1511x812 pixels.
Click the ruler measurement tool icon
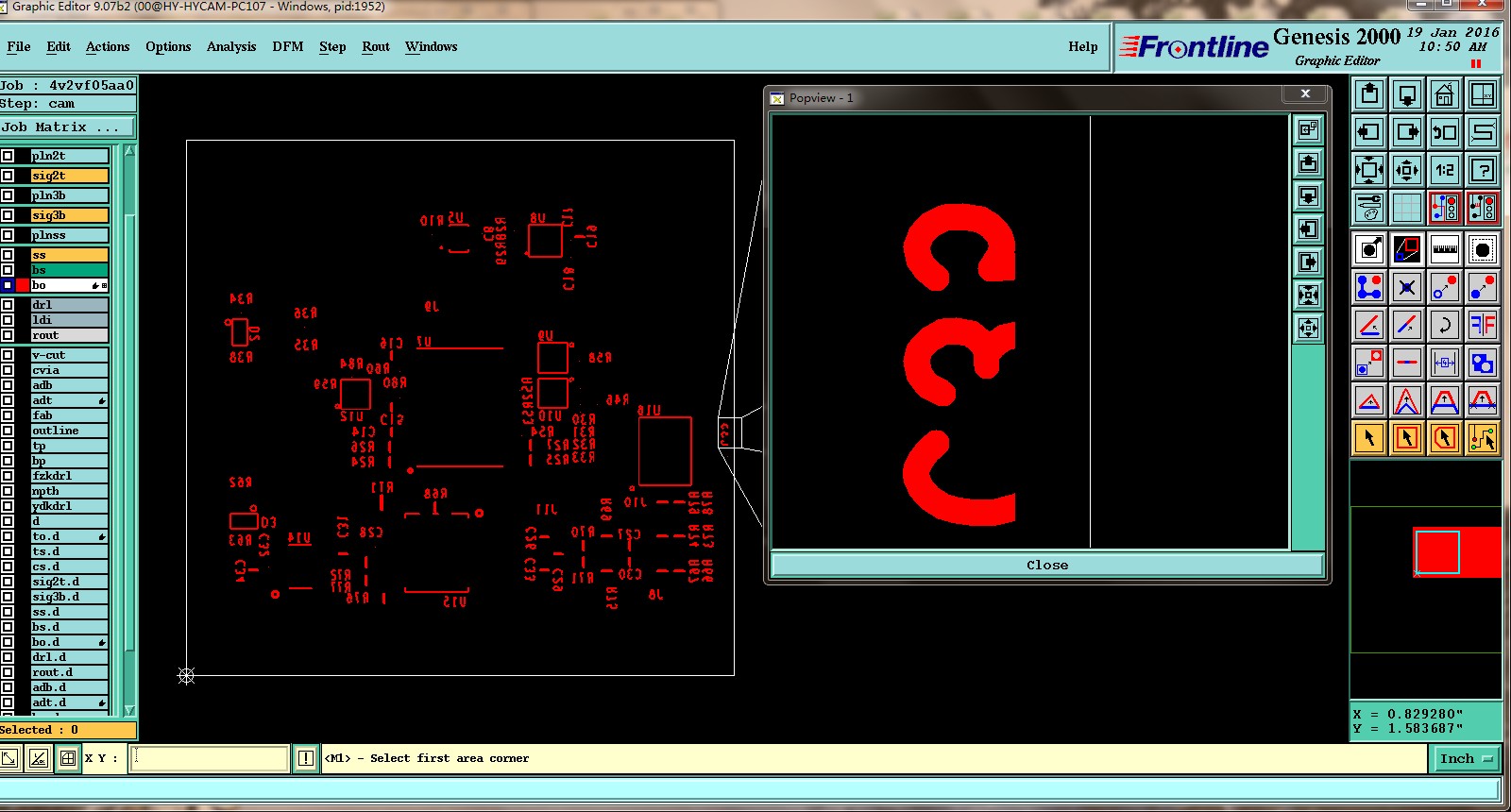[1445, 249]
